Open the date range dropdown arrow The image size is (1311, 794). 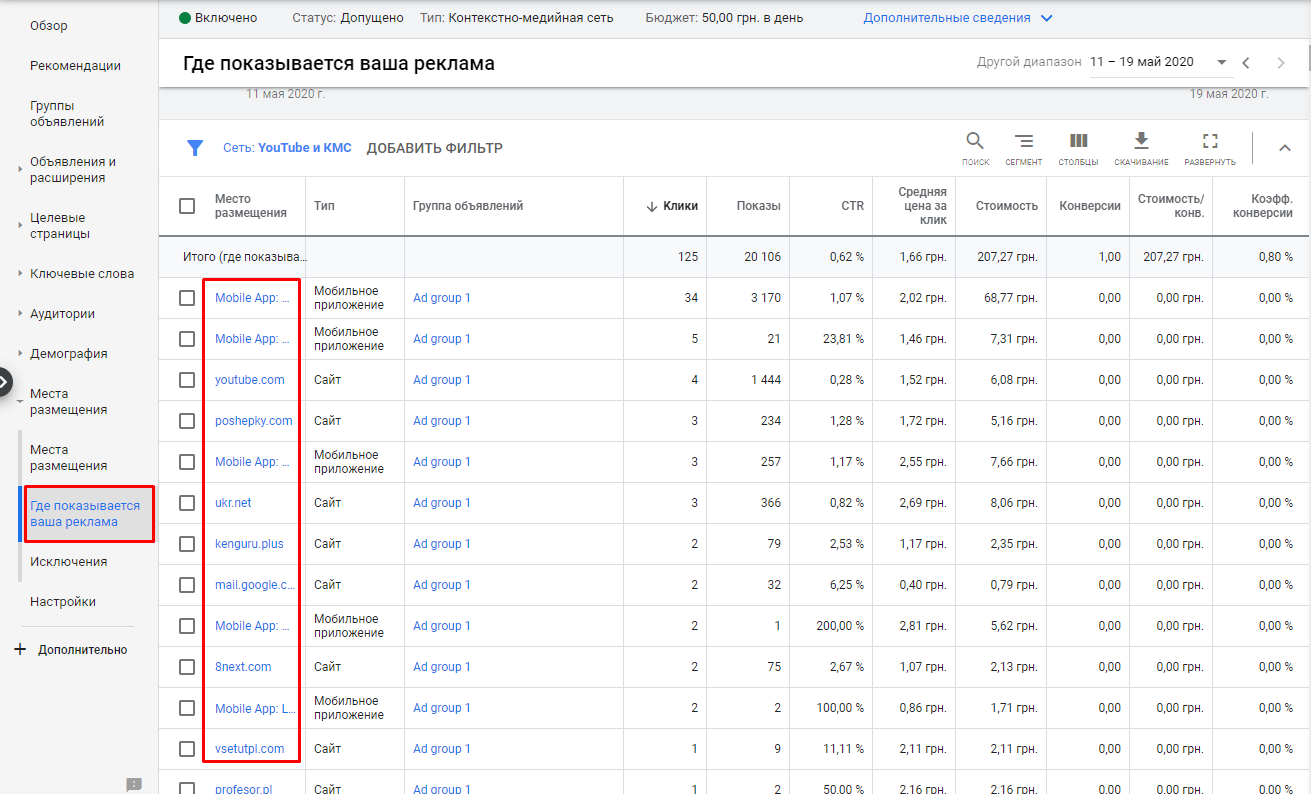(x=1221, y=62)
